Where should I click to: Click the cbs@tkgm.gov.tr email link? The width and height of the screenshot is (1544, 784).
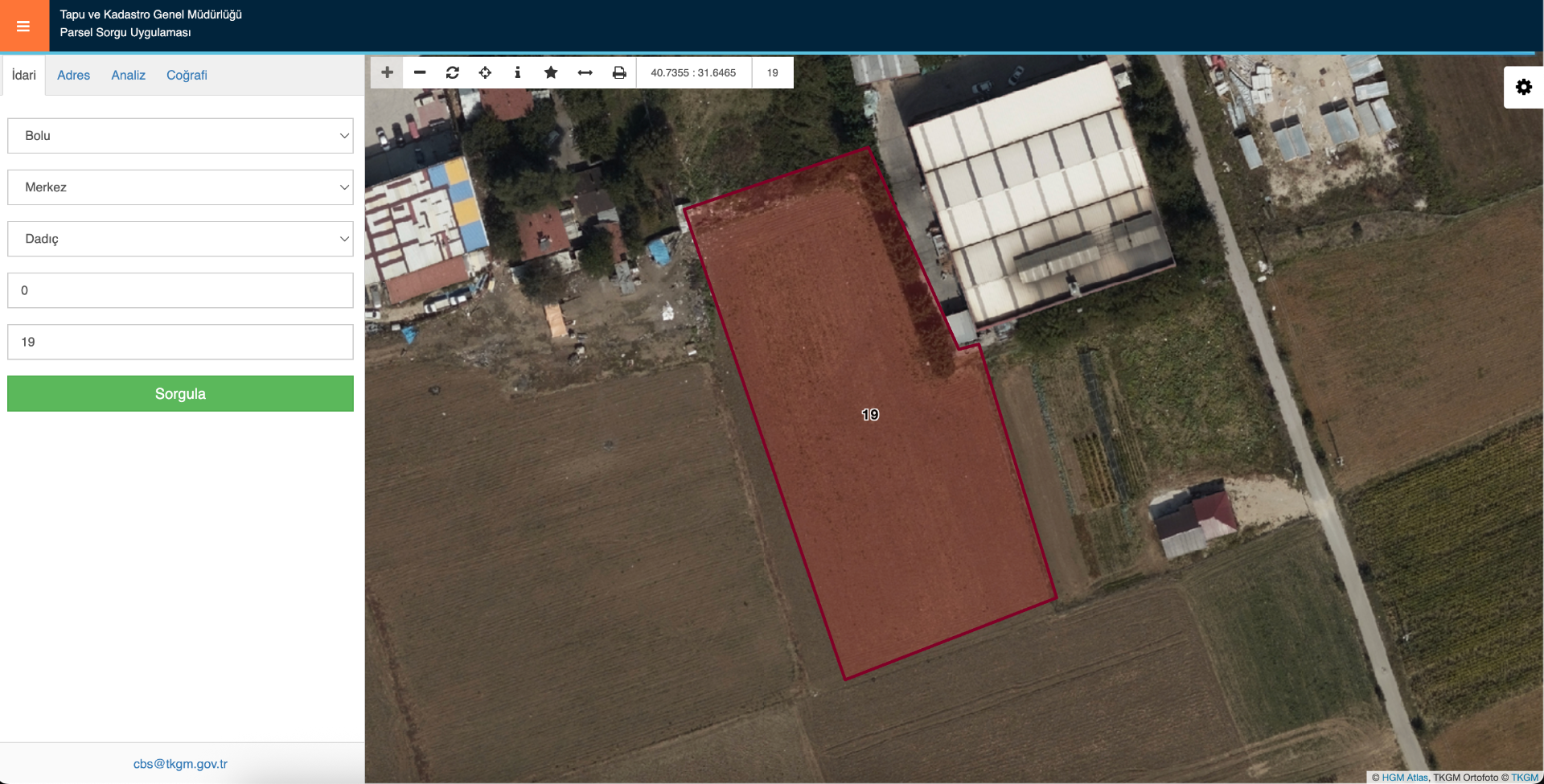click(180, 764)
